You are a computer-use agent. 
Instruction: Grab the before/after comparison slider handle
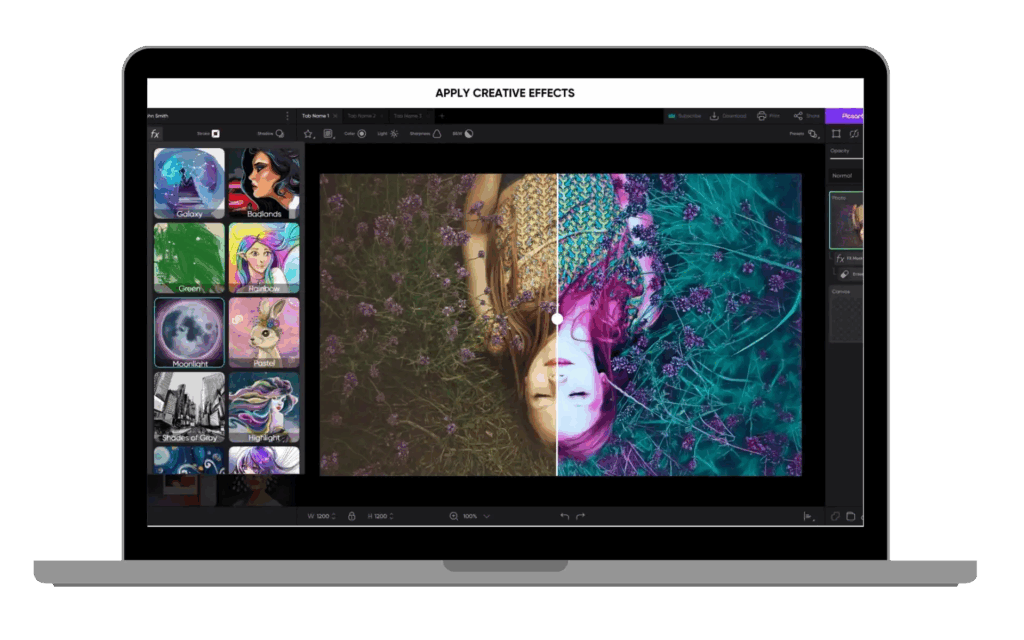pyautogui.click(x=557, y=318)
